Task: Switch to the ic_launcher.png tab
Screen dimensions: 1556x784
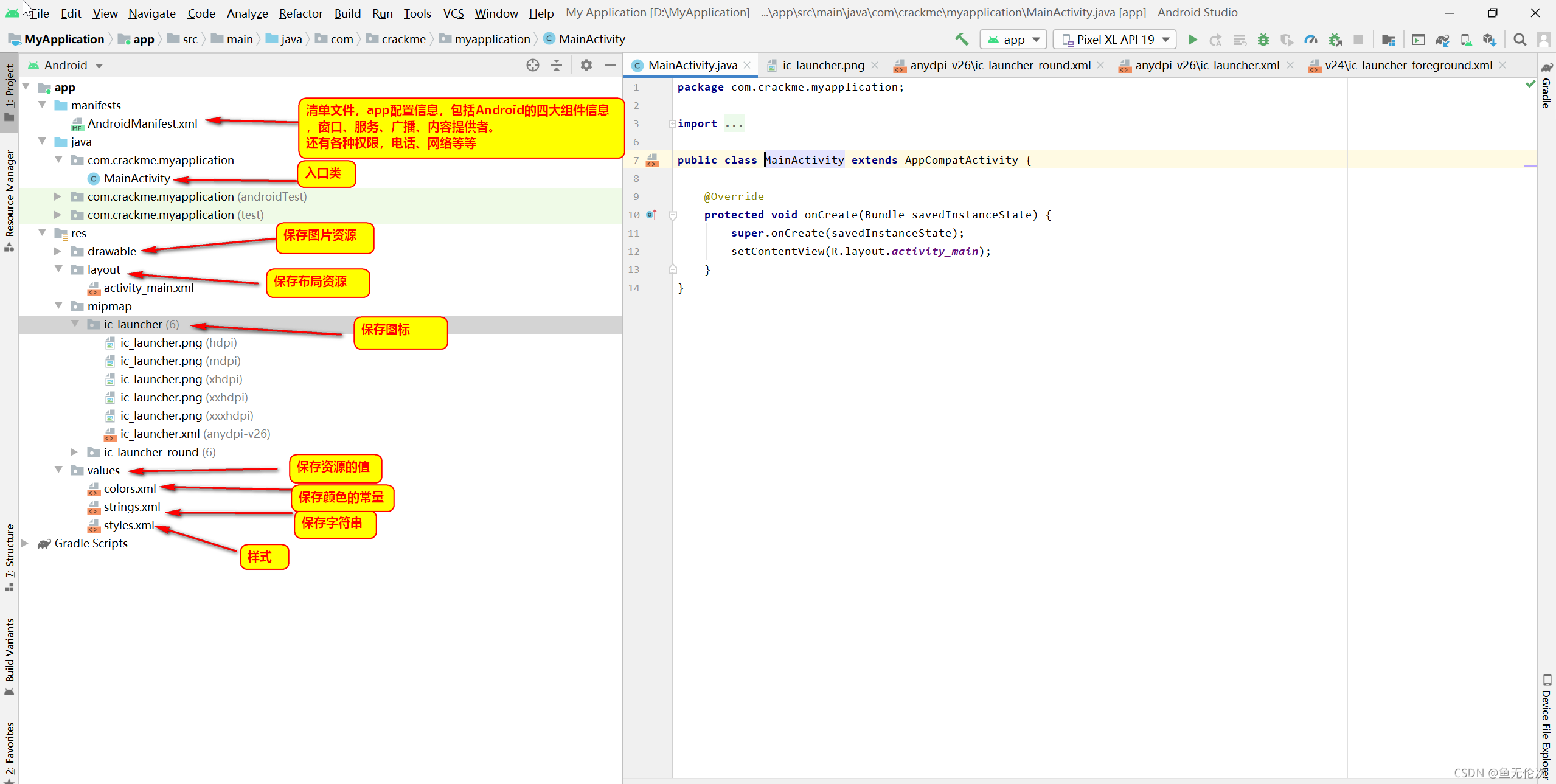Action: tap(822, 65)
